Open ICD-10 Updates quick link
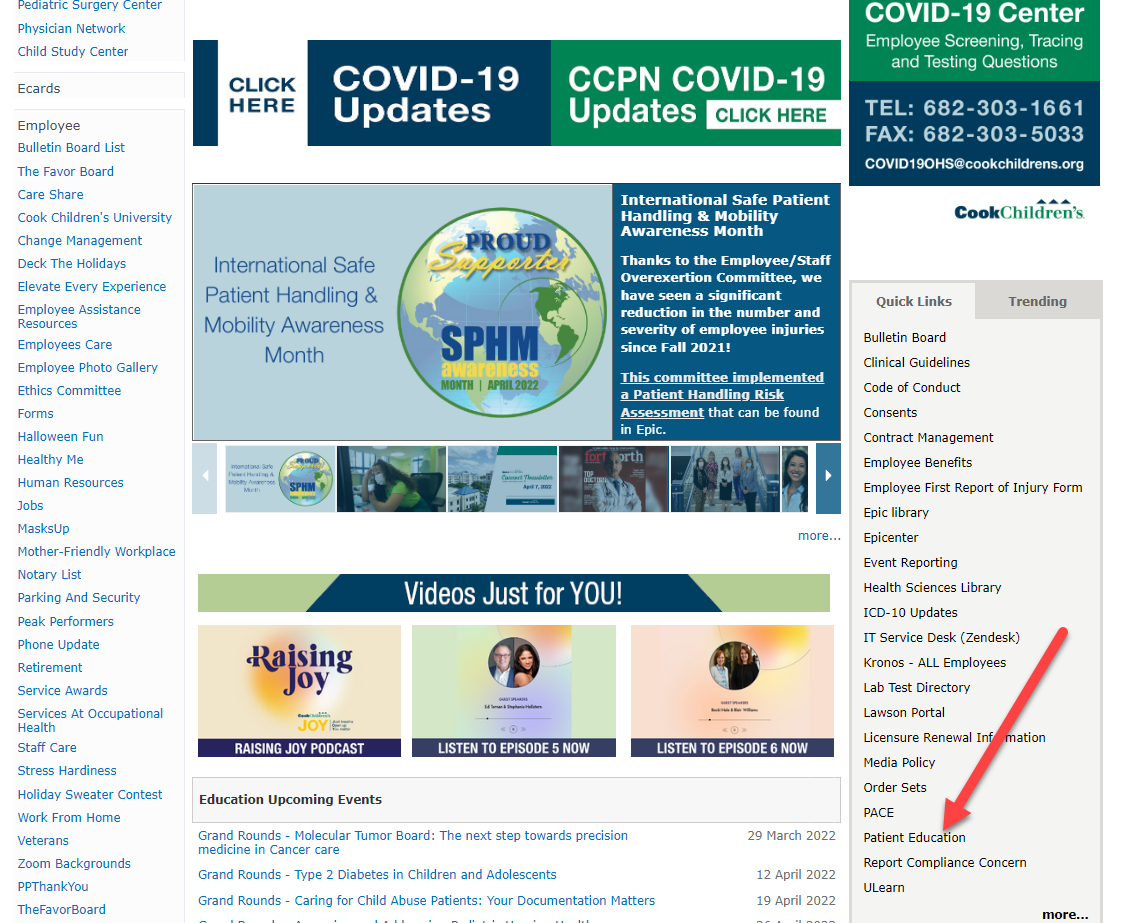Image resolution: width=1122 pixels, height=923 pixels. (x=910, y=612)
